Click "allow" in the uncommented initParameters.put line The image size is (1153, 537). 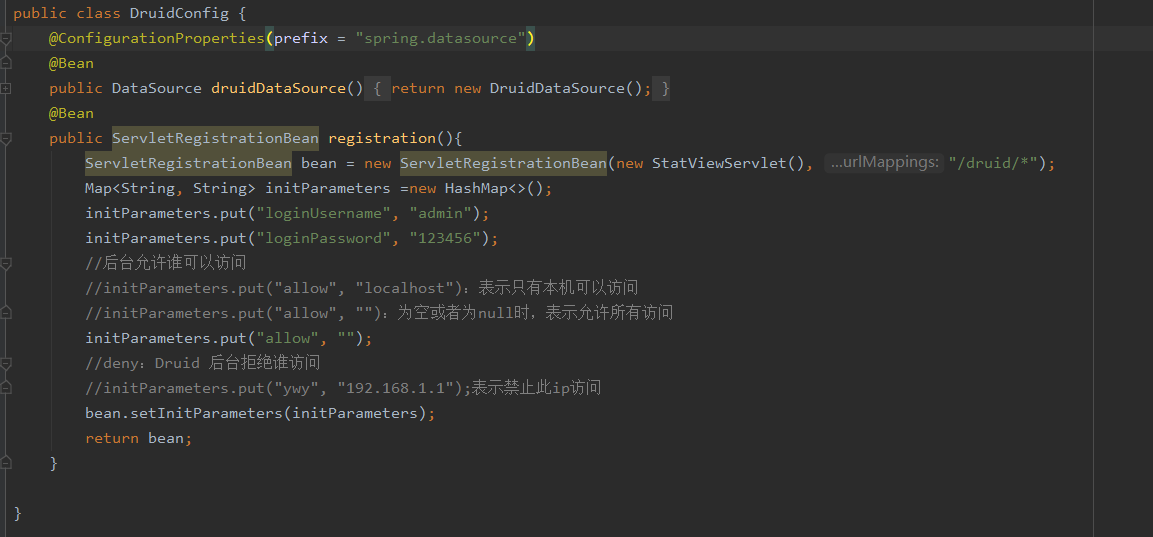288,338
